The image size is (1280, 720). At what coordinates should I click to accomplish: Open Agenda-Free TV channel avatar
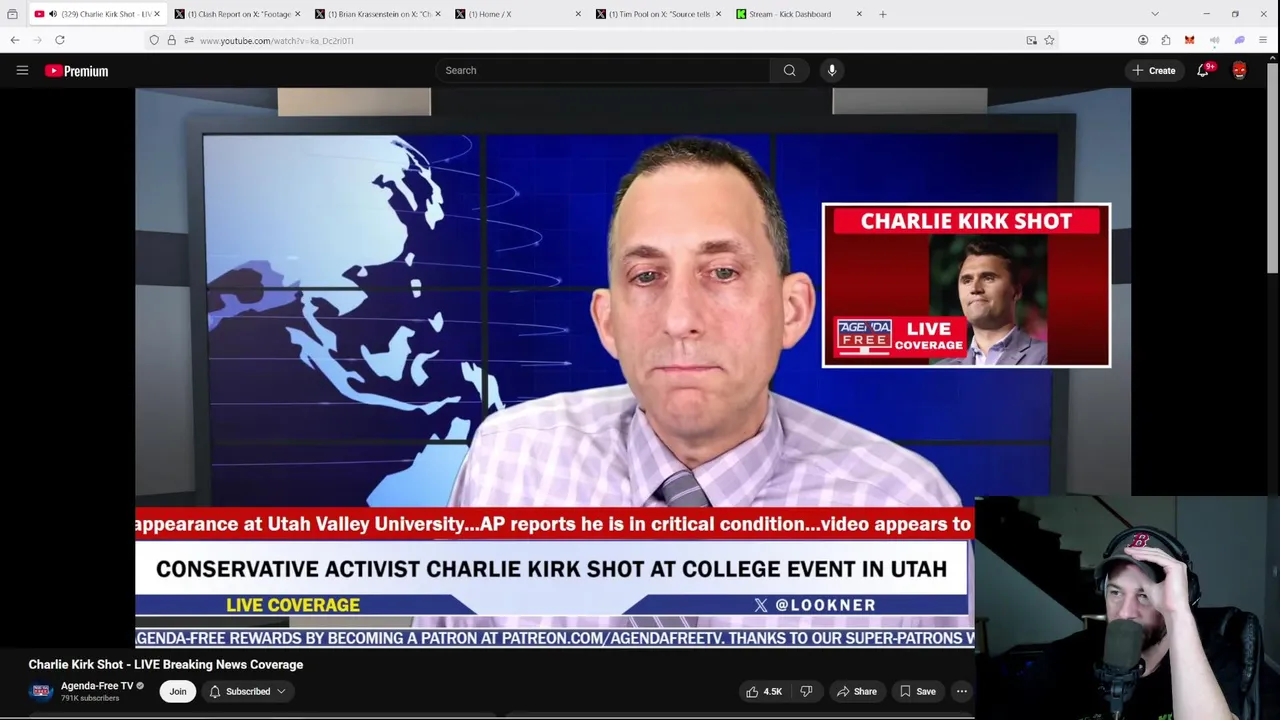(41, 691)
